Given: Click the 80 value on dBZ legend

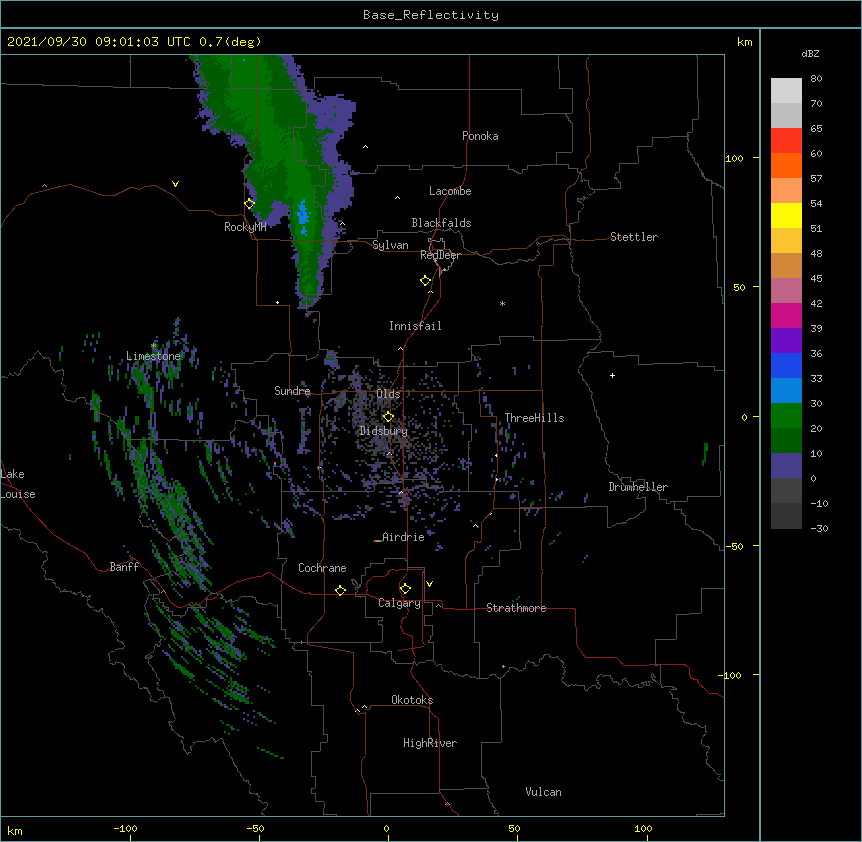Looking at the screenshot, I should click(816, 79).
